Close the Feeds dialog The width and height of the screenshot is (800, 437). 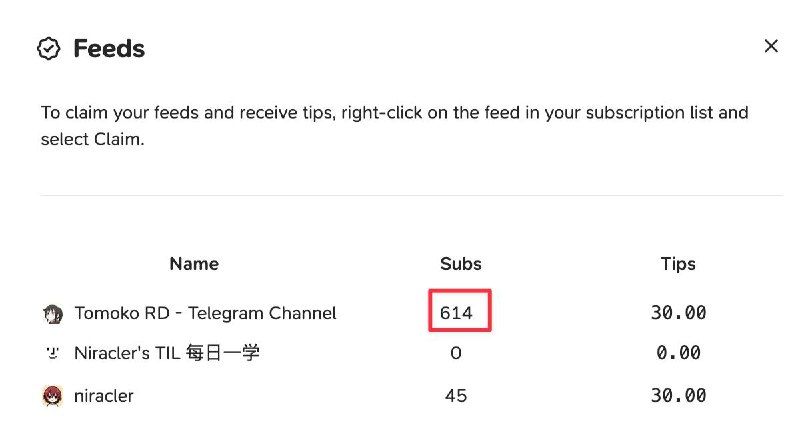coord(770,46)
